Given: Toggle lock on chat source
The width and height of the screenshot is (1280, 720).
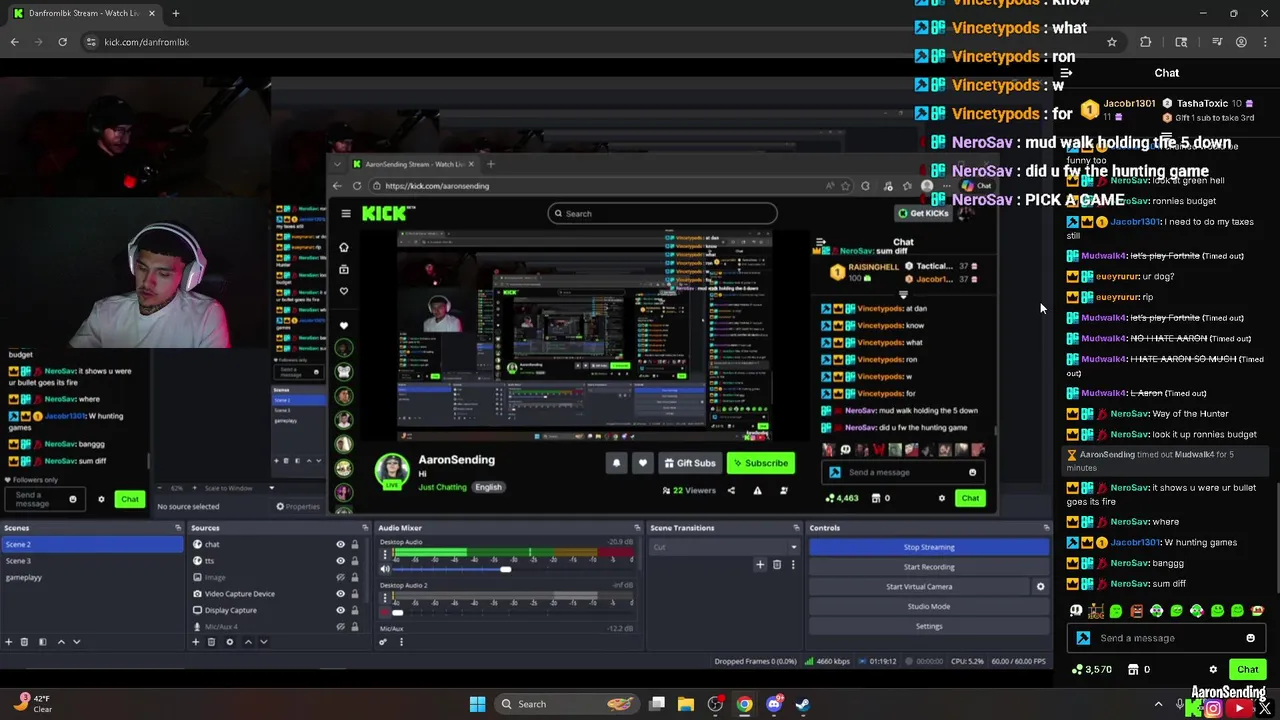Looking at the screenshot, I should coord(354,544).
